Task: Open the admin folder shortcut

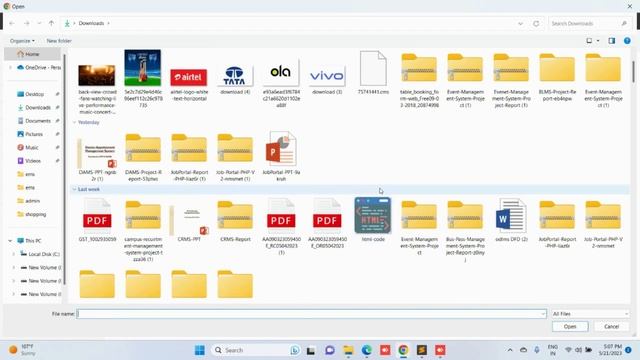Action: click(32, 201)
